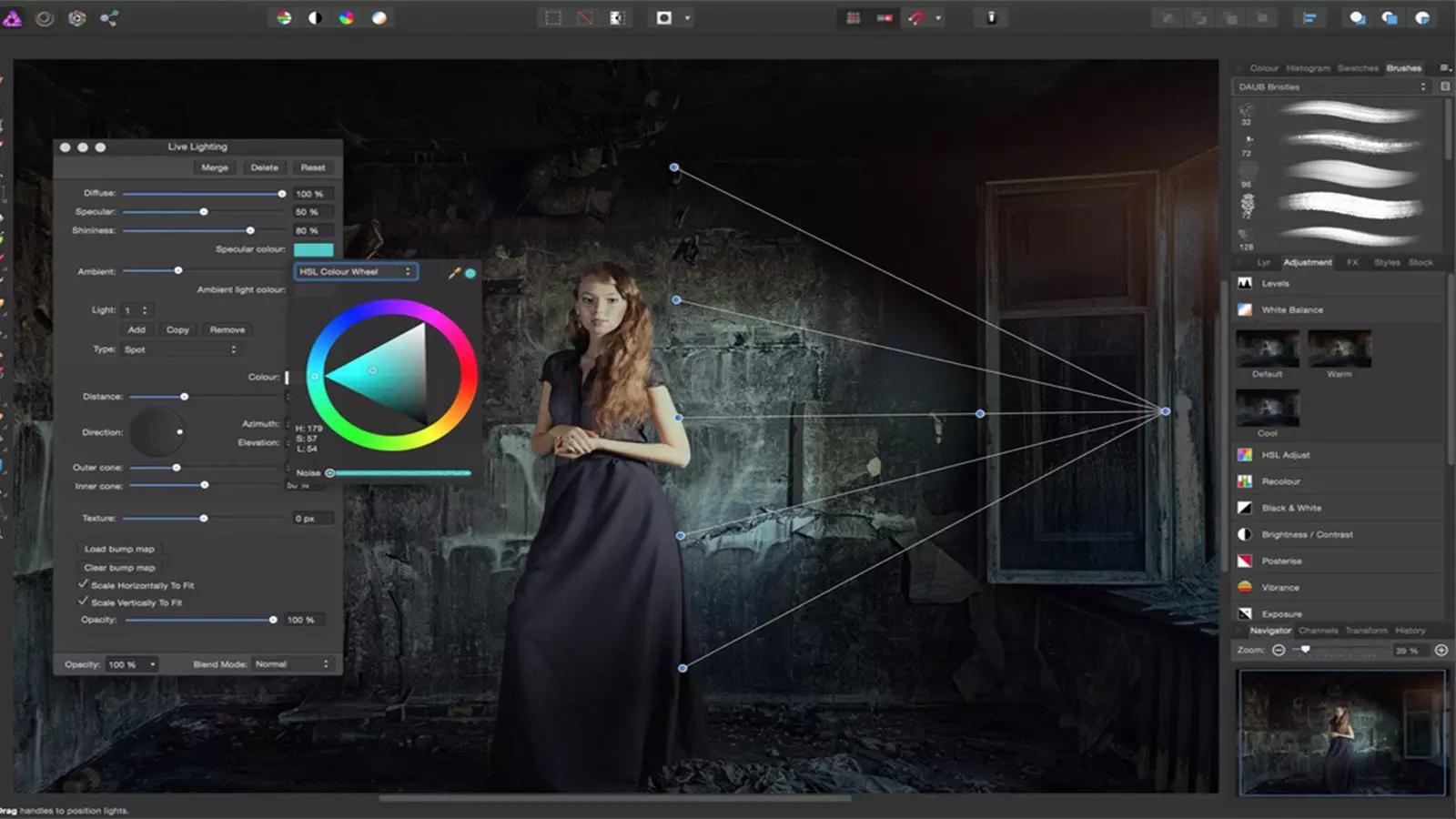Switch to the Swatches tab

[x=1357, y=68]
